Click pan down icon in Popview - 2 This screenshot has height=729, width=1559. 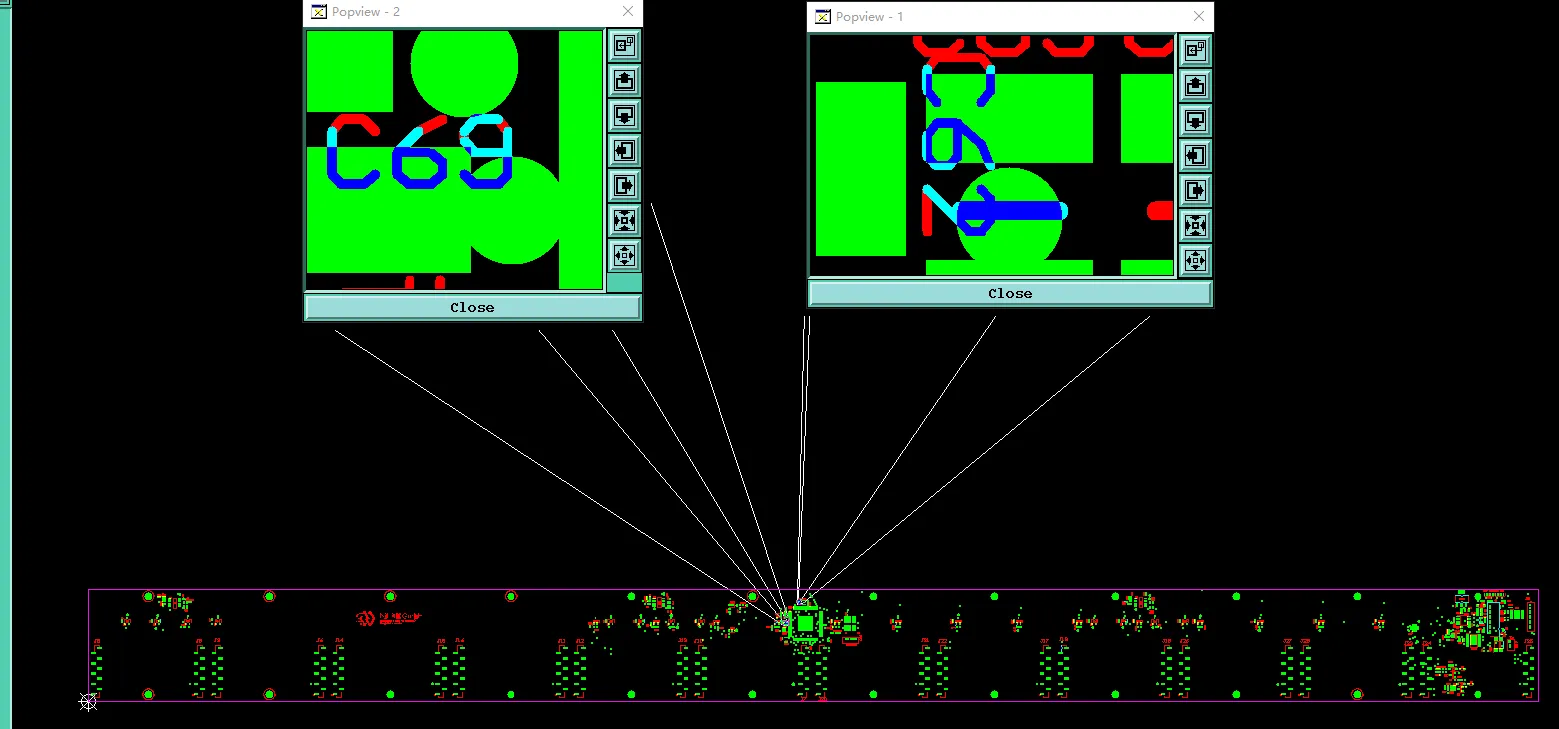(624, 115)
